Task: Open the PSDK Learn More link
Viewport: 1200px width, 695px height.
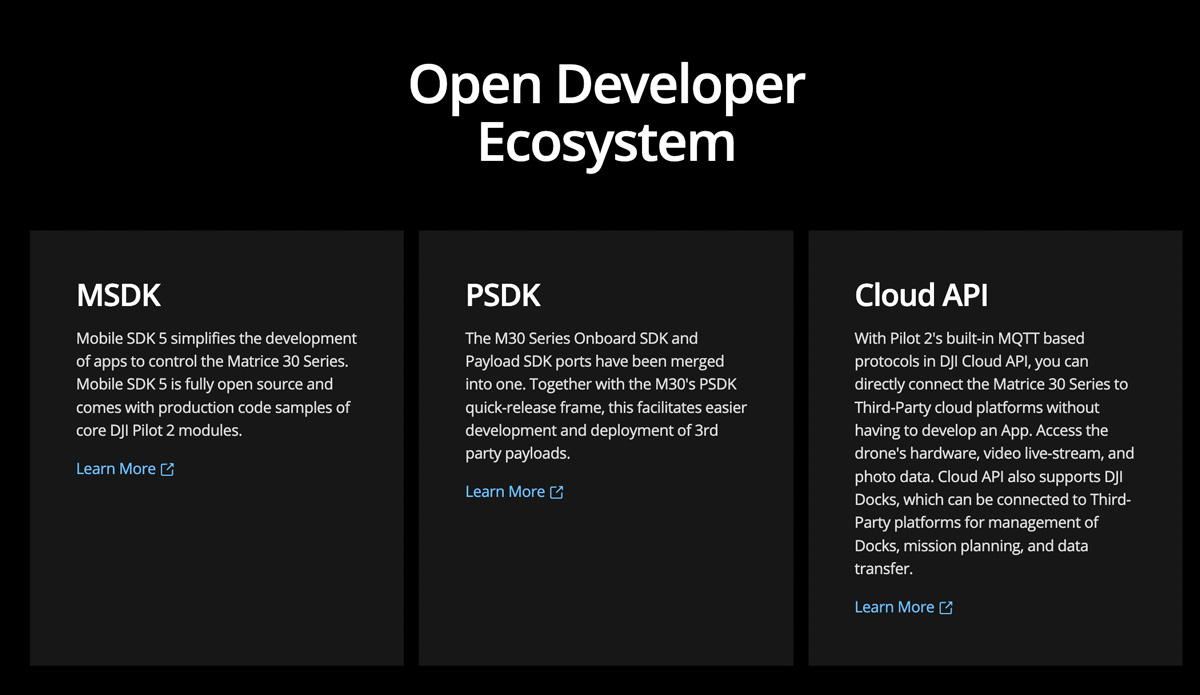Action: (x=514, y=492)
